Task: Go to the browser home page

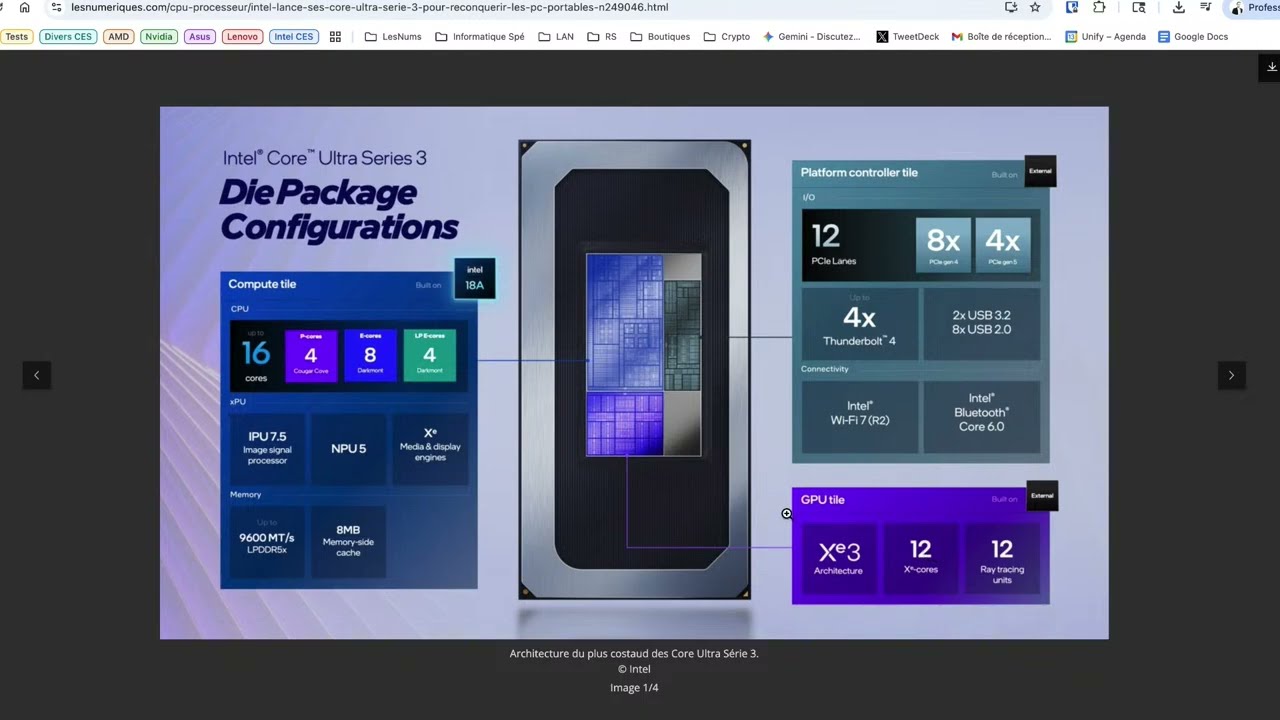Action: tap(25, 7)
